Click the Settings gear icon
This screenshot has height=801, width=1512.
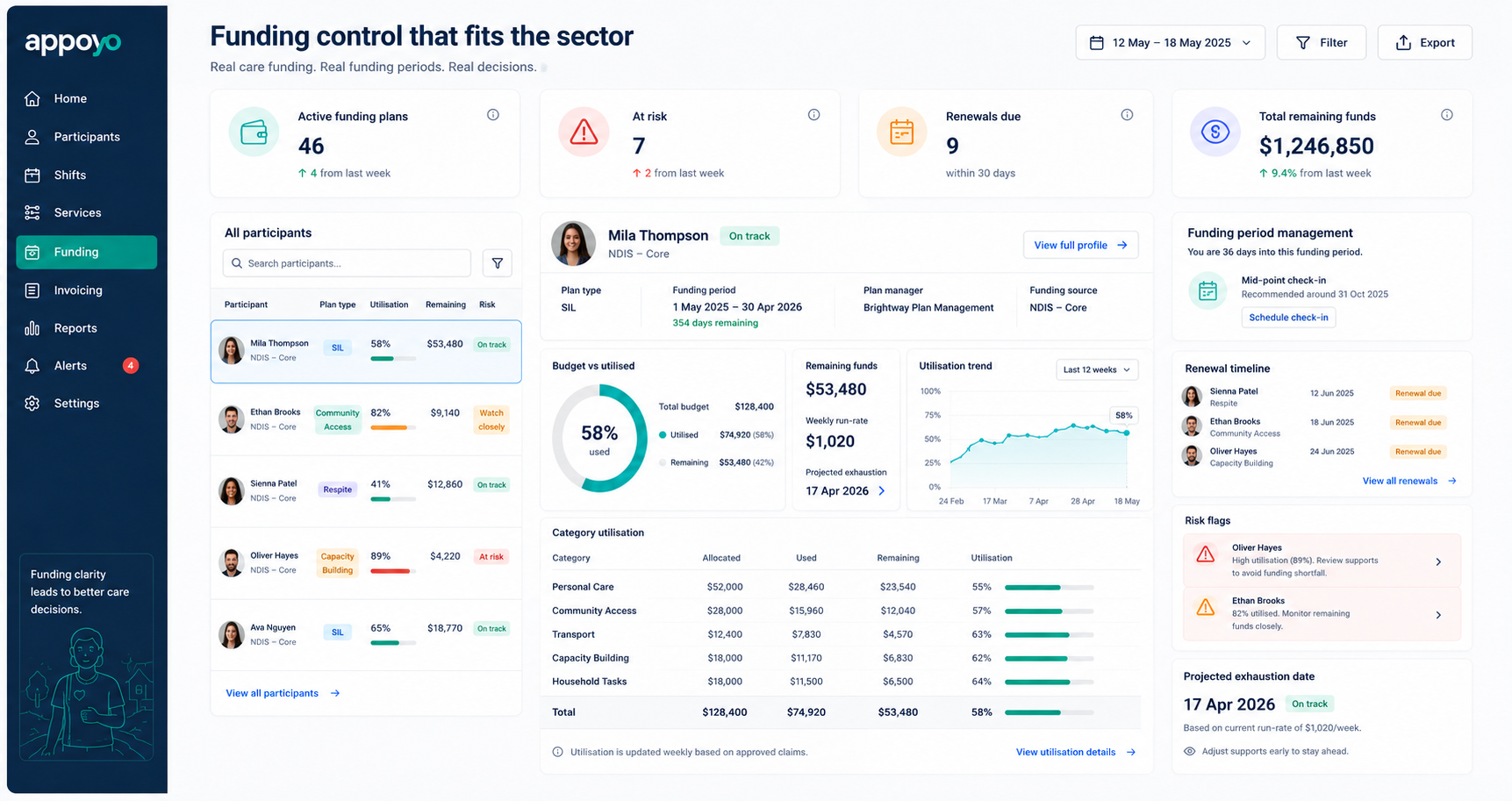pyautogui.click(x=32, y=404)
